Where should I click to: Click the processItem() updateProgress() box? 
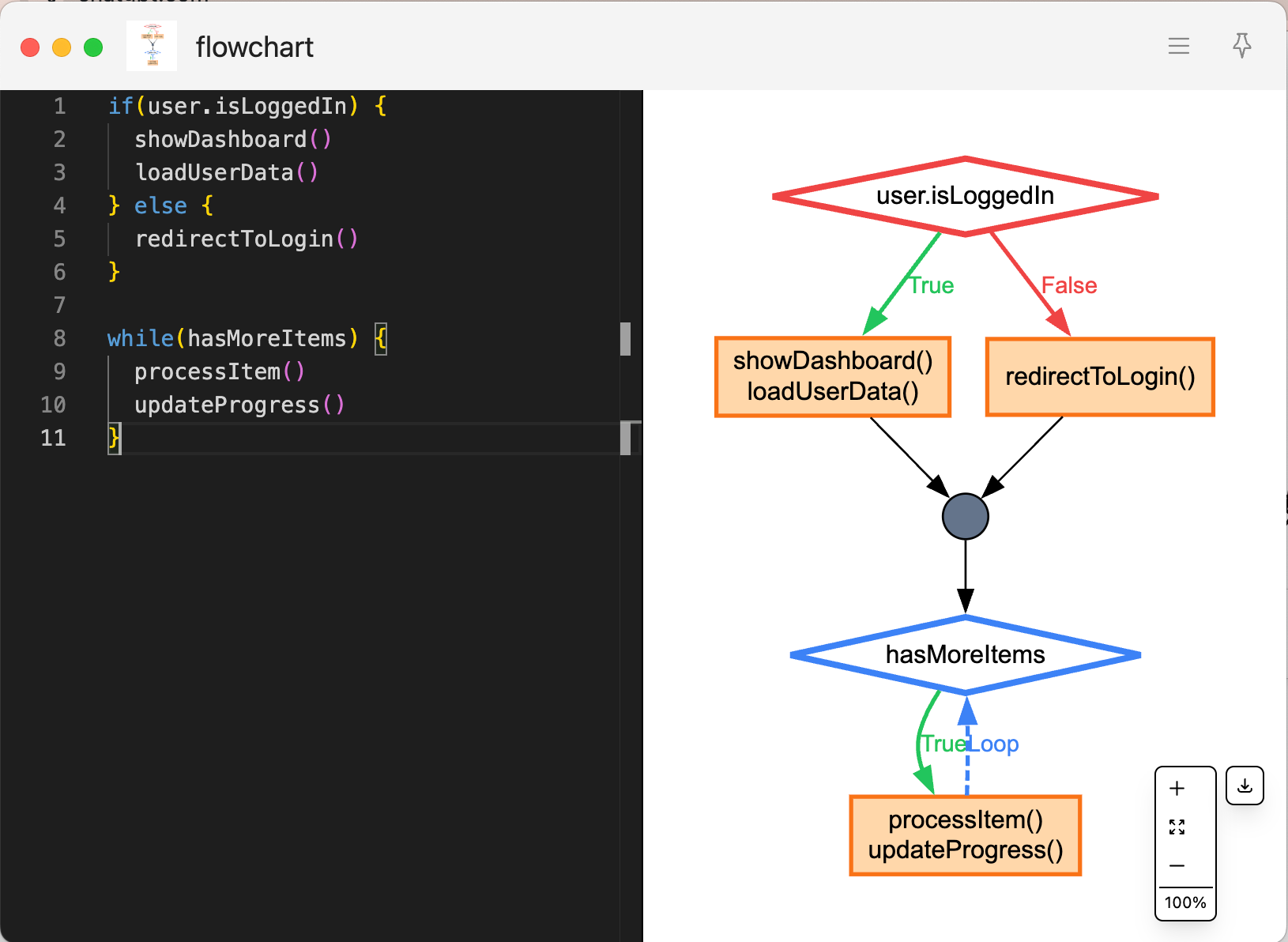coord(965,835)
